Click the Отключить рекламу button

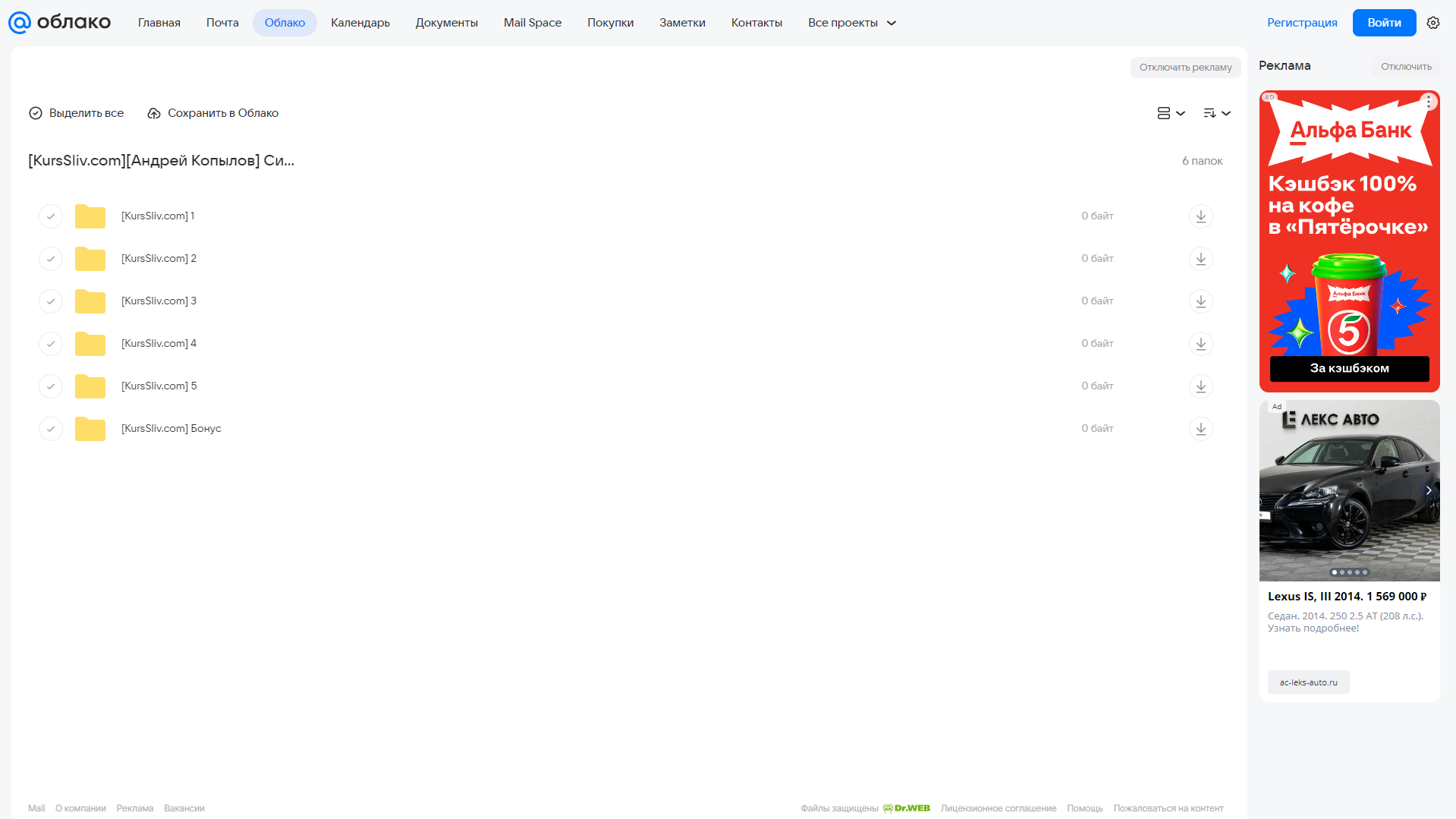[x=1185, y=68]
